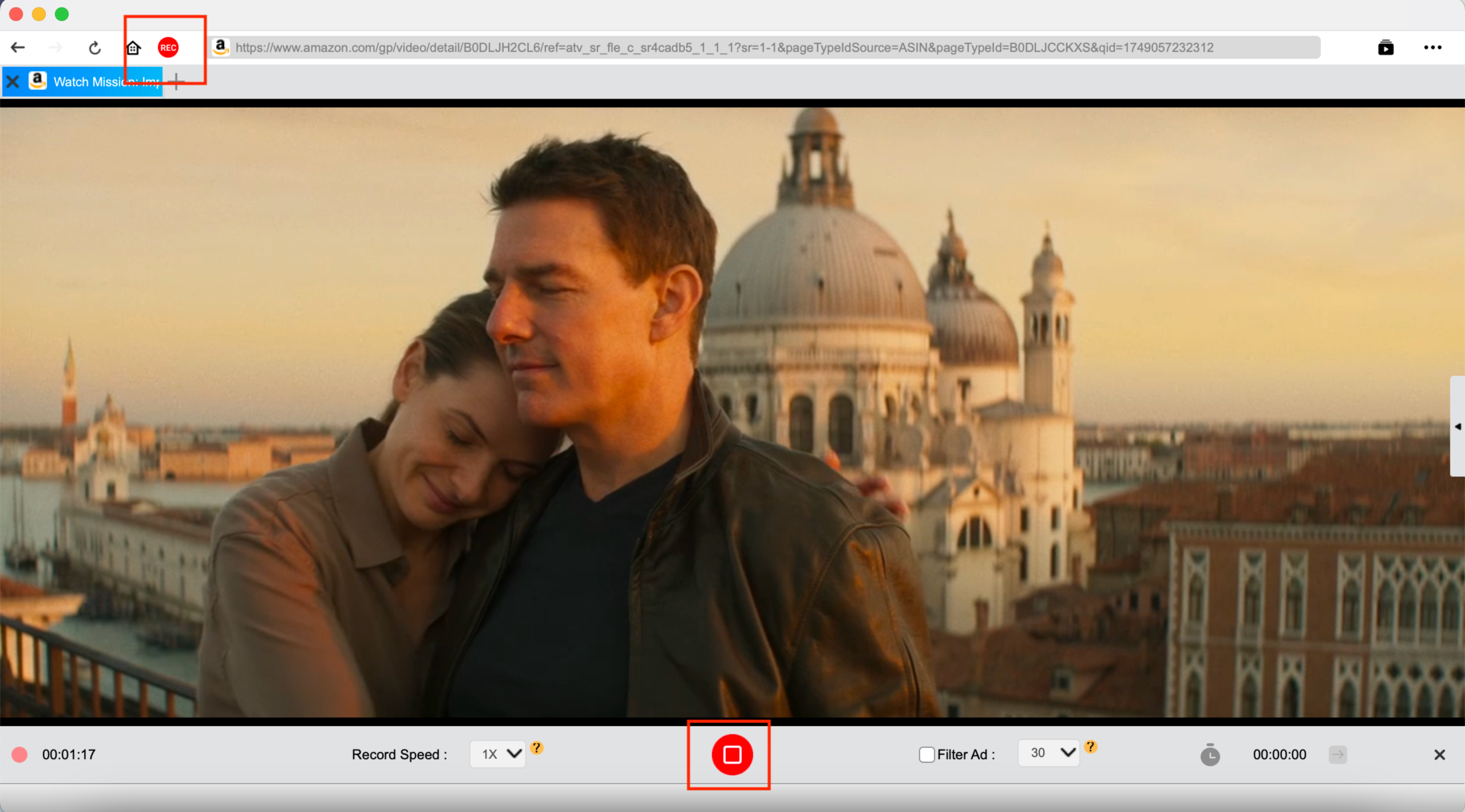Expand the collapsed side panel arrow
This screenshot has width=1465, height=812.
[1458, 426]
